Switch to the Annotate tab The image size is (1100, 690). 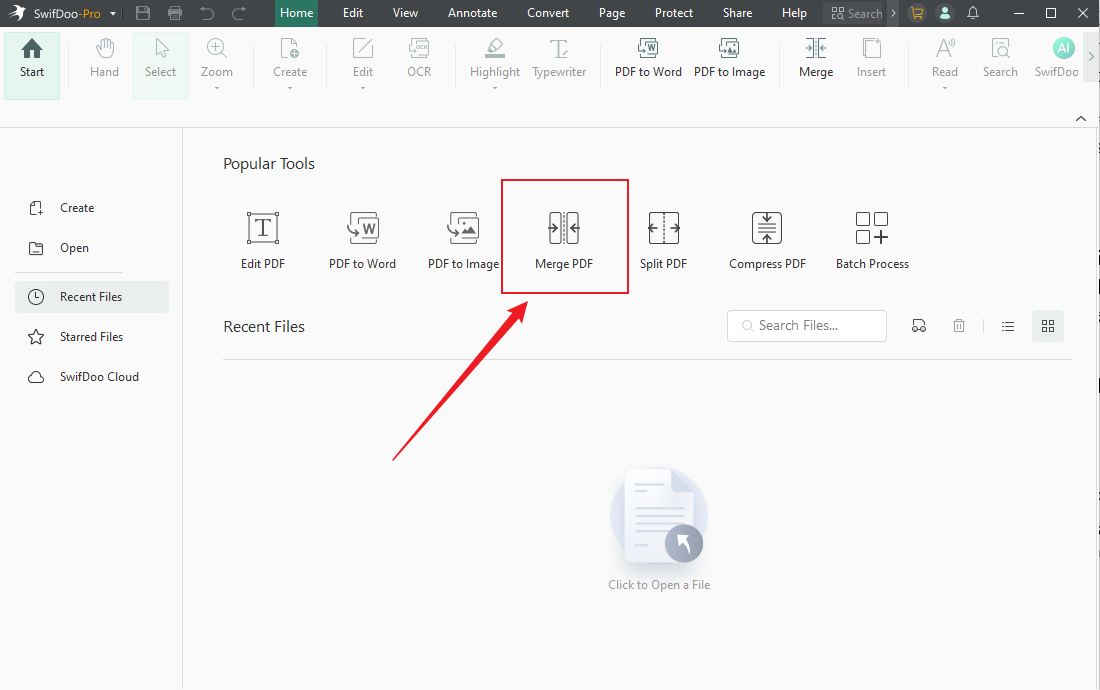click(472, 13)
